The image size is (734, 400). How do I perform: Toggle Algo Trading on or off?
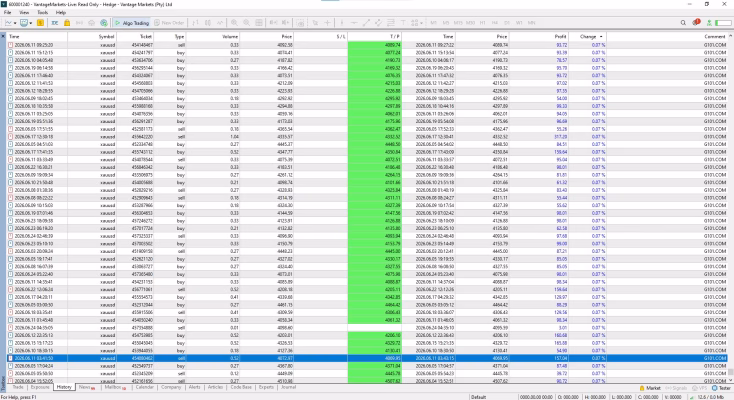tap(132, 22)
